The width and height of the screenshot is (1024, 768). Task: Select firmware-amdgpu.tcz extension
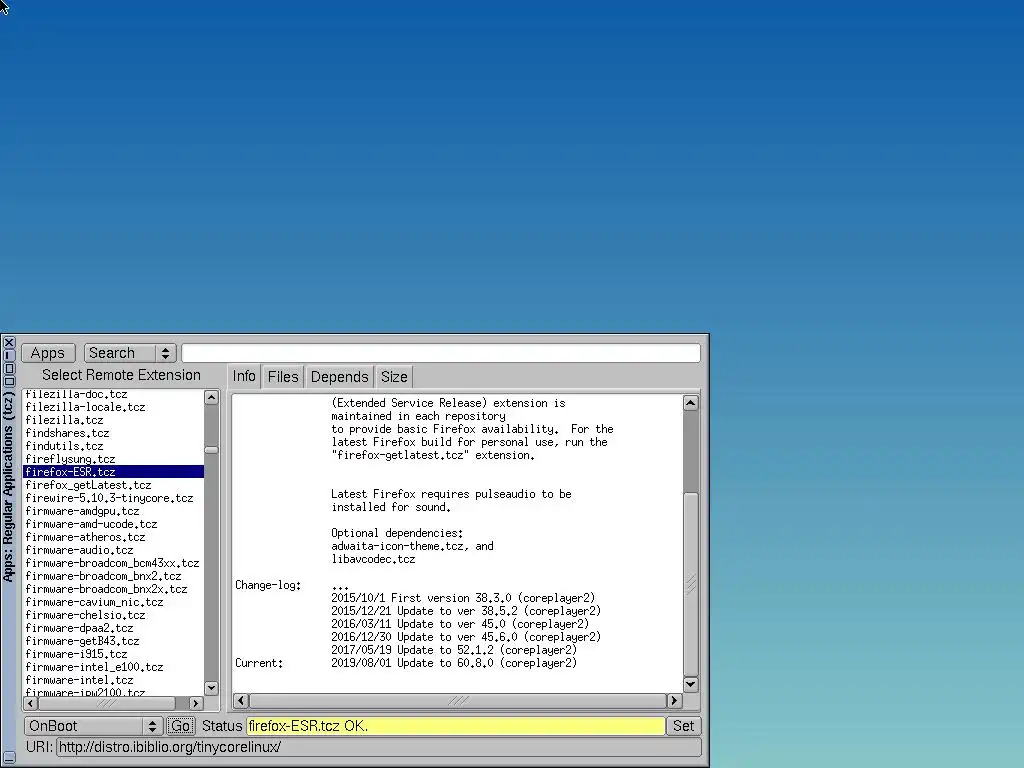[113, 511]
